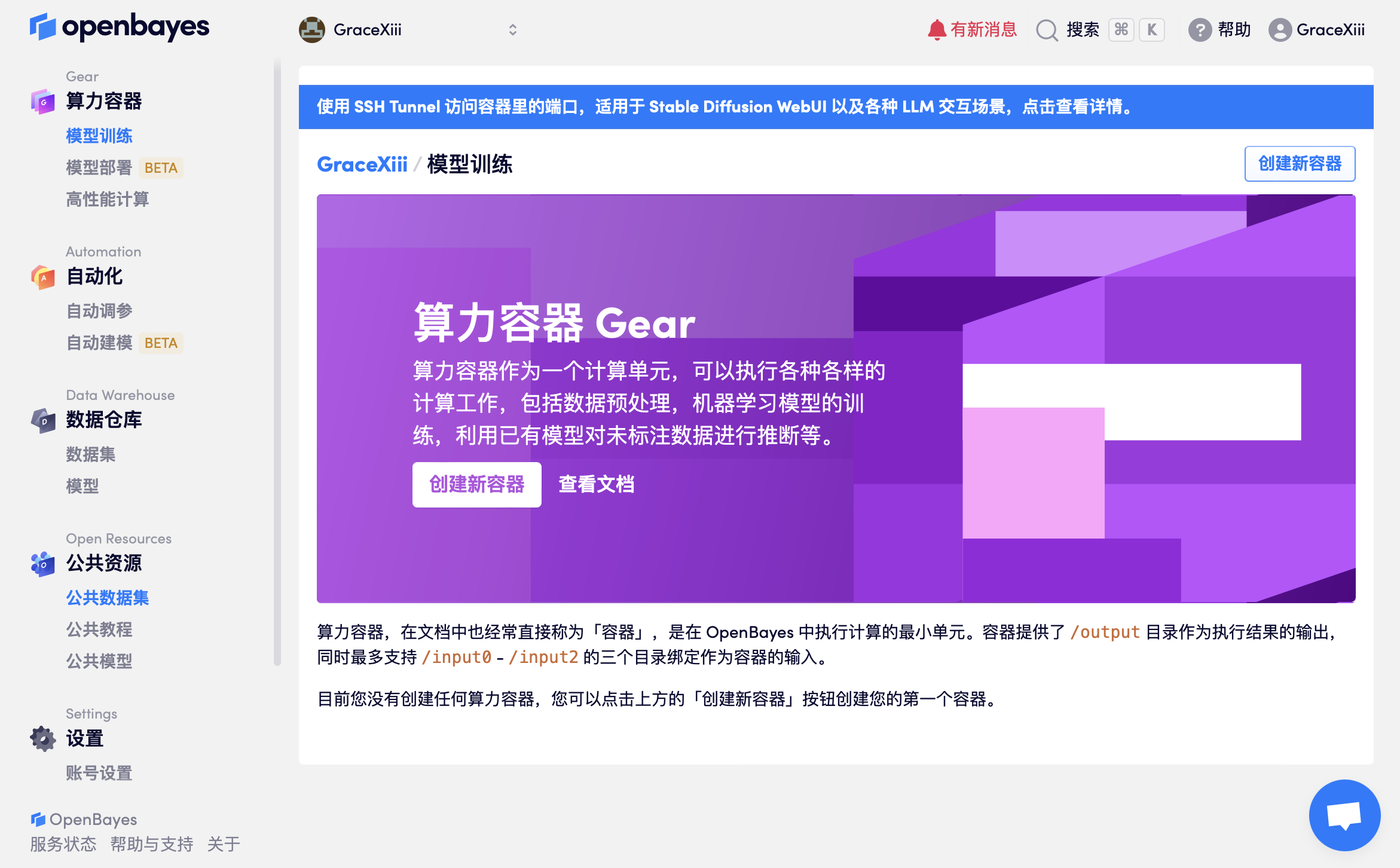Viewport: 1400px width, 868px height.
Task: Open 公共数据集 from the sidebar
Action: [x=108, y=598]
